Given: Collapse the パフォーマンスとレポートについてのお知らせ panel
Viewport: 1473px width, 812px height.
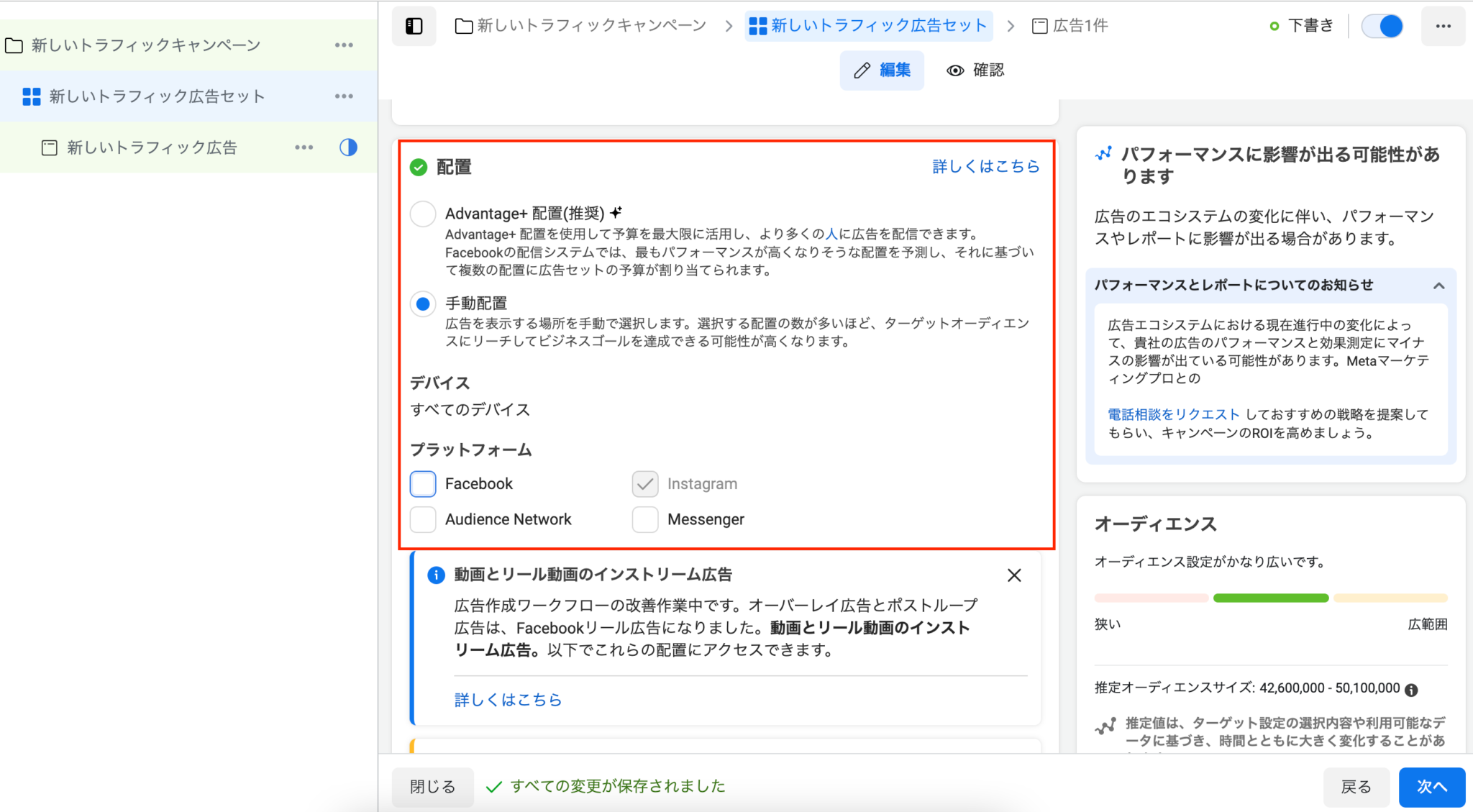Looking at the screenshot, I should coord(1438,285).
